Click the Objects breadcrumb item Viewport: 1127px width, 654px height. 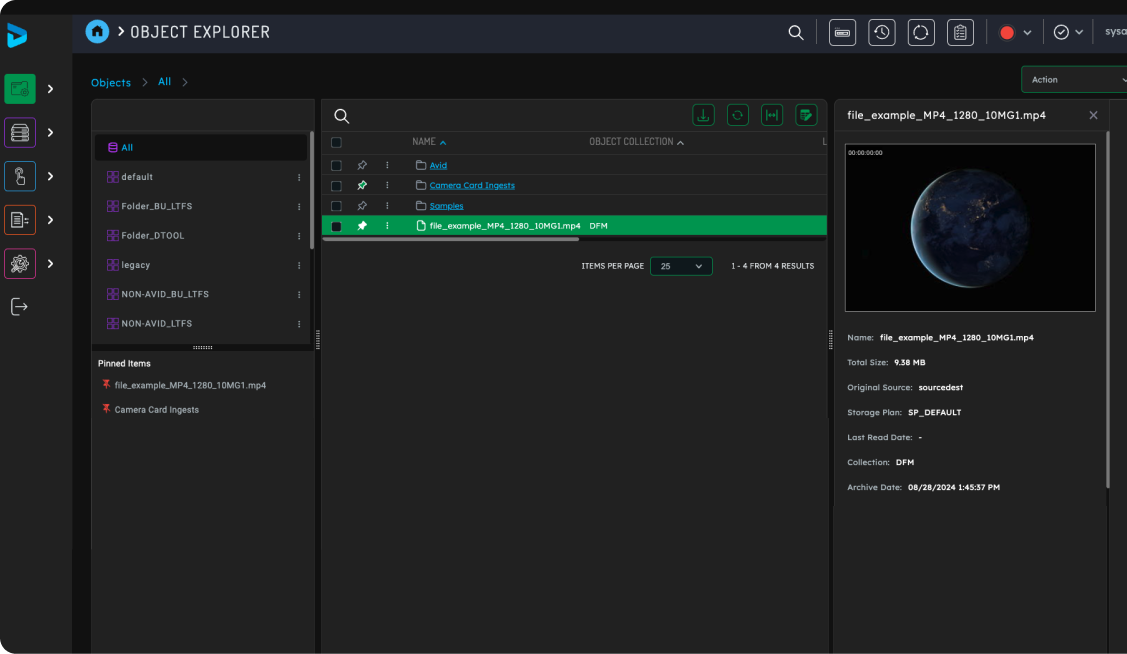tap(110, 82)
